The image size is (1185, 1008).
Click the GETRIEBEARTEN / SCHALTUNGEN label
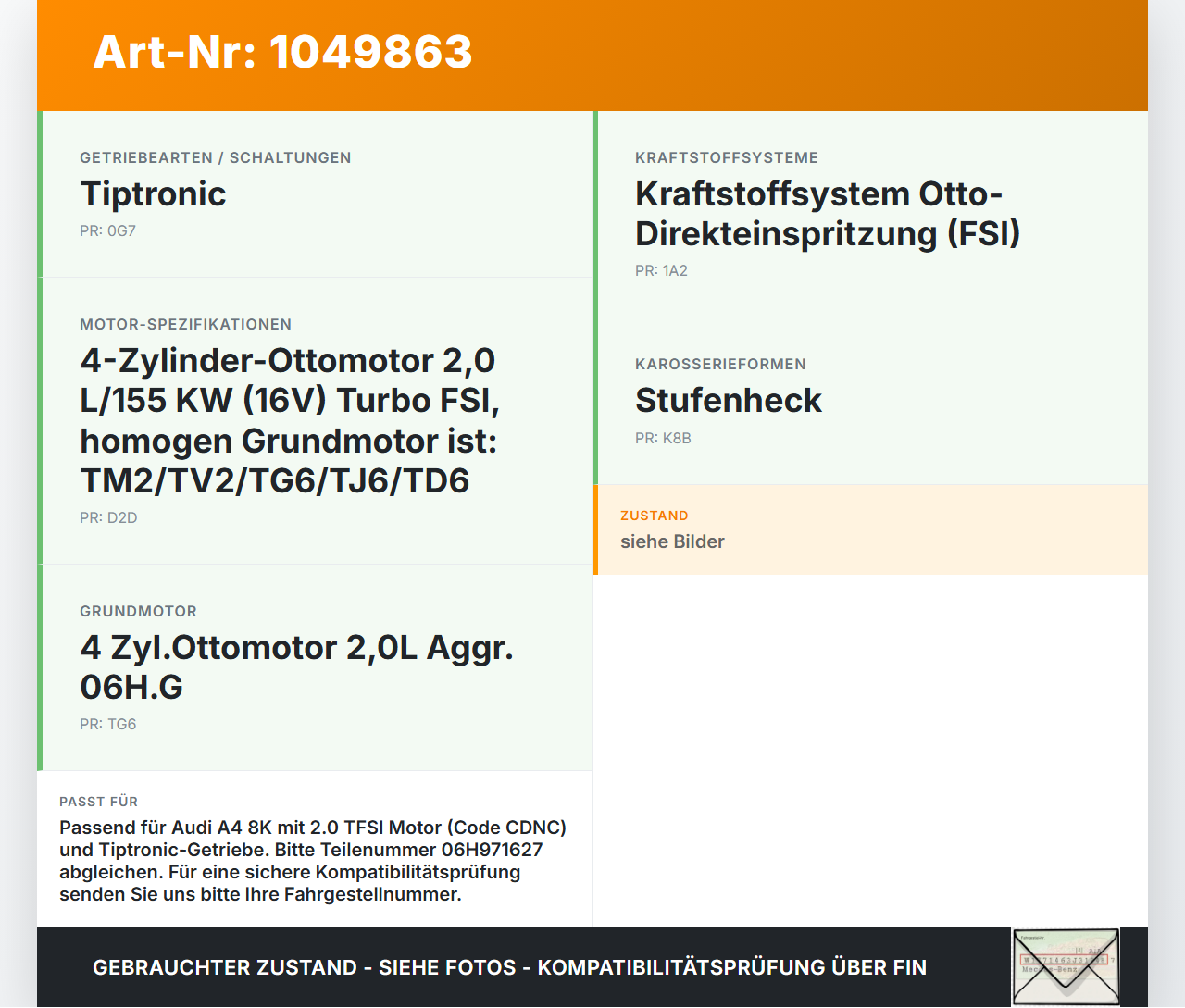tap(216, 157)
